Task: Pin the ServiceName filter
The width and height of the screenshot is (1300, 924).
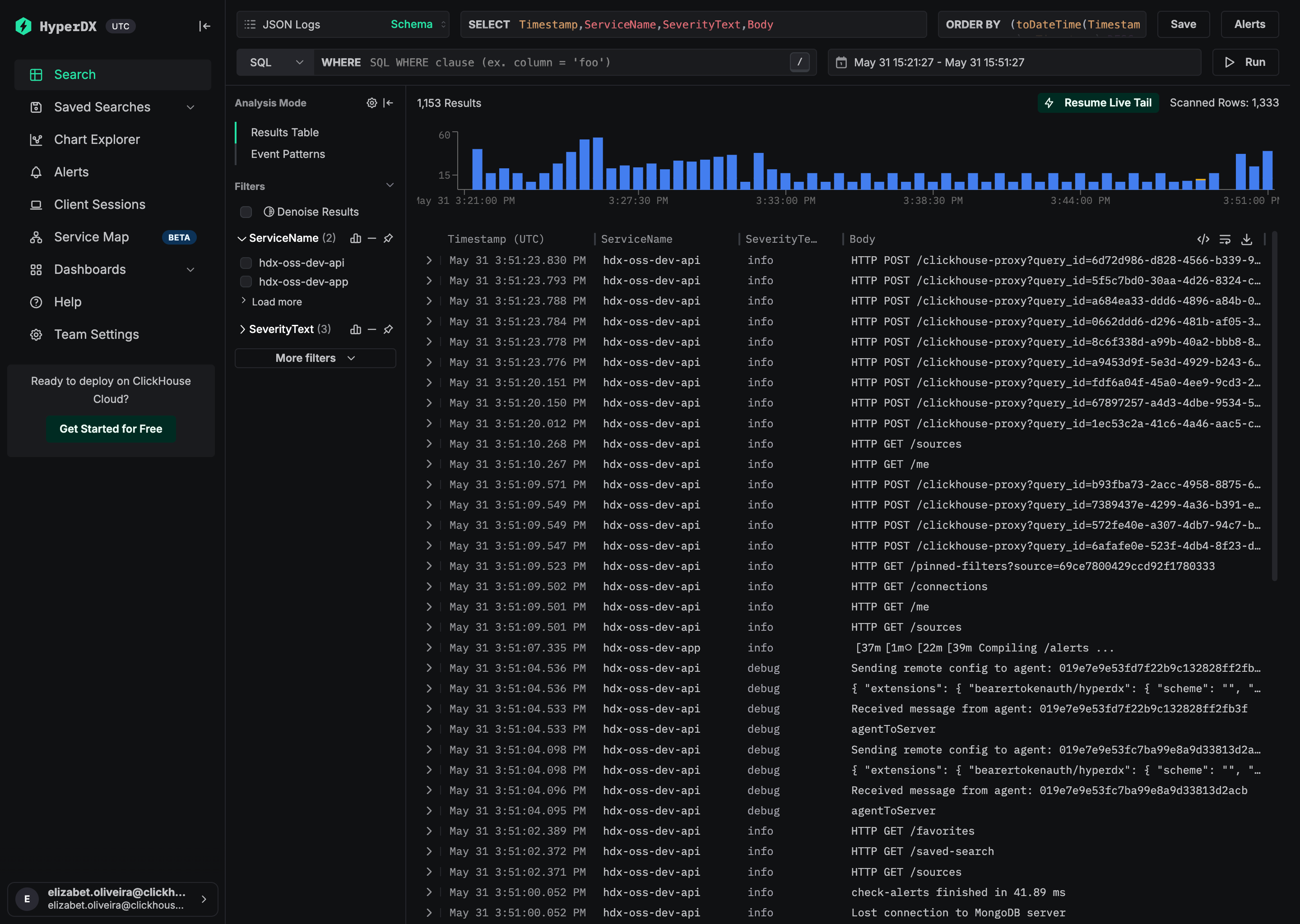Action: click(388, 238)
